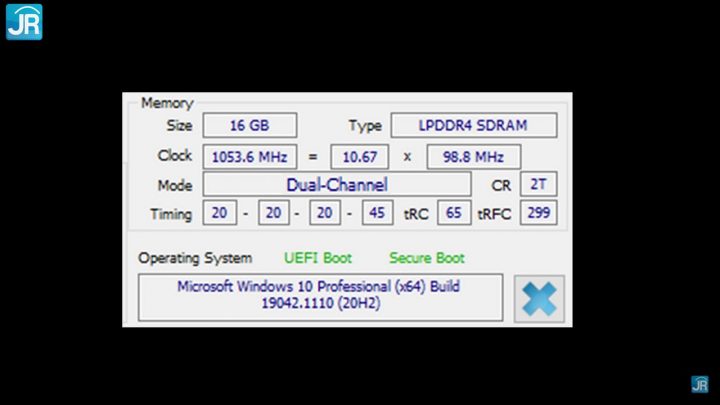
Task: Click the Dual-Channel mode field
Action: click(337, 185)
